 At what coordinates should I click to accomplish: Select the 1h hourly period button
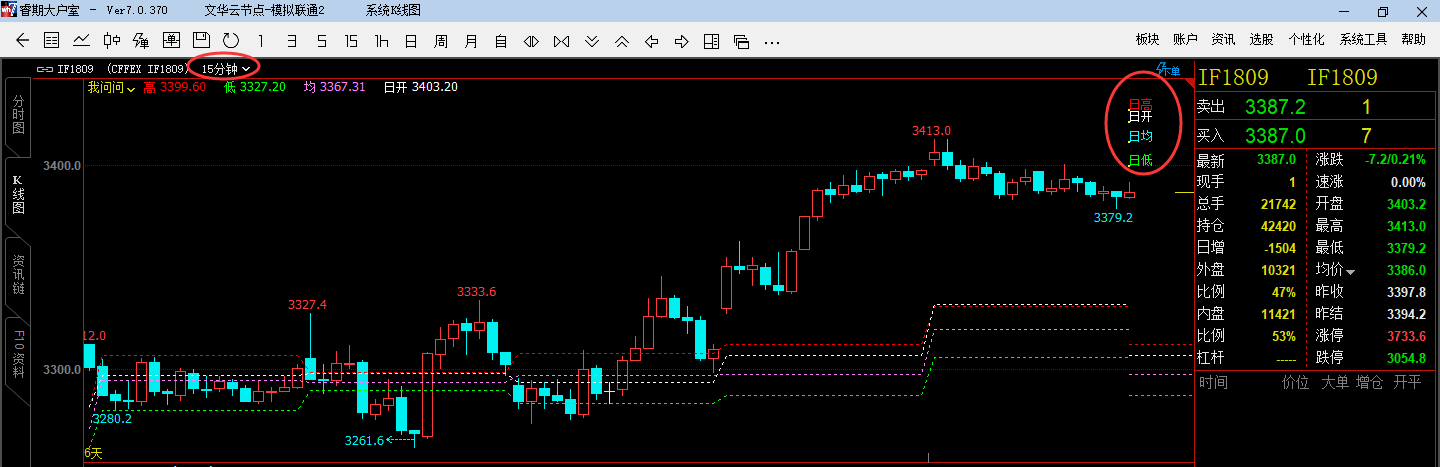381,41
